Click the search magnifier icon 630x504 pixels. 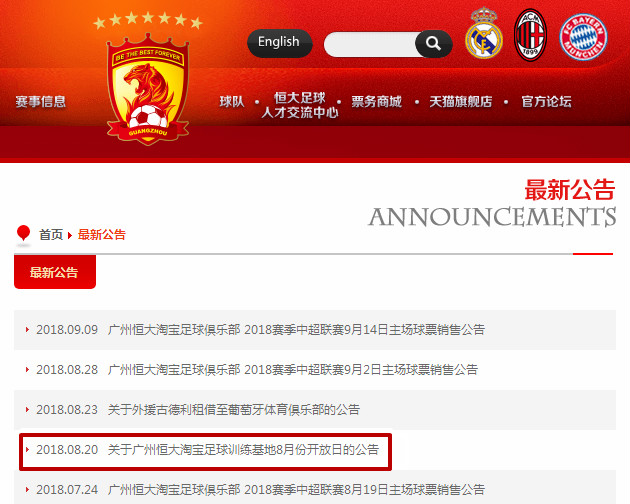click(433, 43)
